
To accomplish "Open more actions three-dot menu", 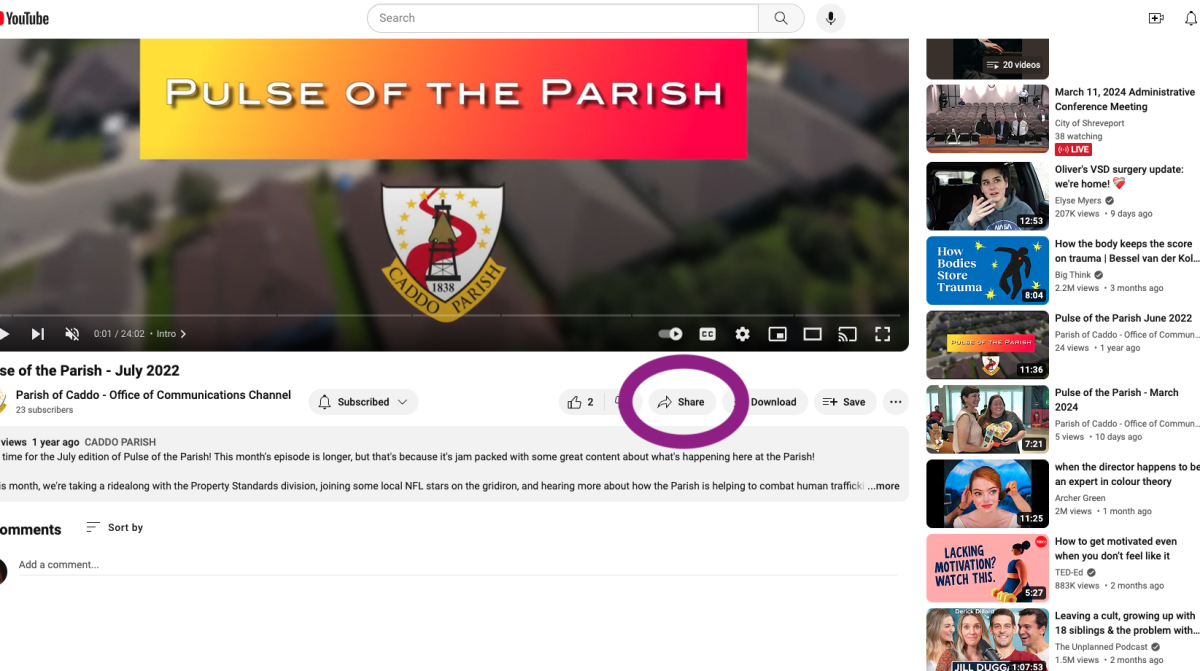I will click(895, 402).
